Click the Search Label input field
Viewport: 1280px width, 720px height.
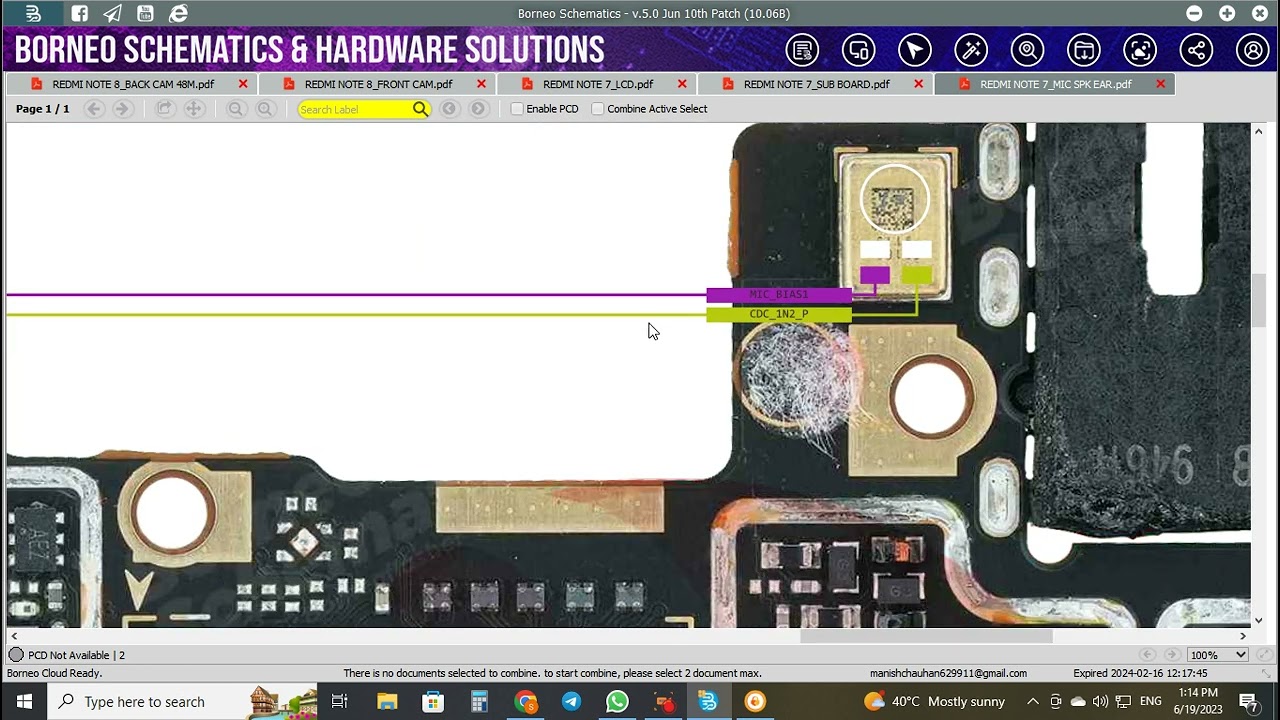pyautogui.click(x=354, y=109)
